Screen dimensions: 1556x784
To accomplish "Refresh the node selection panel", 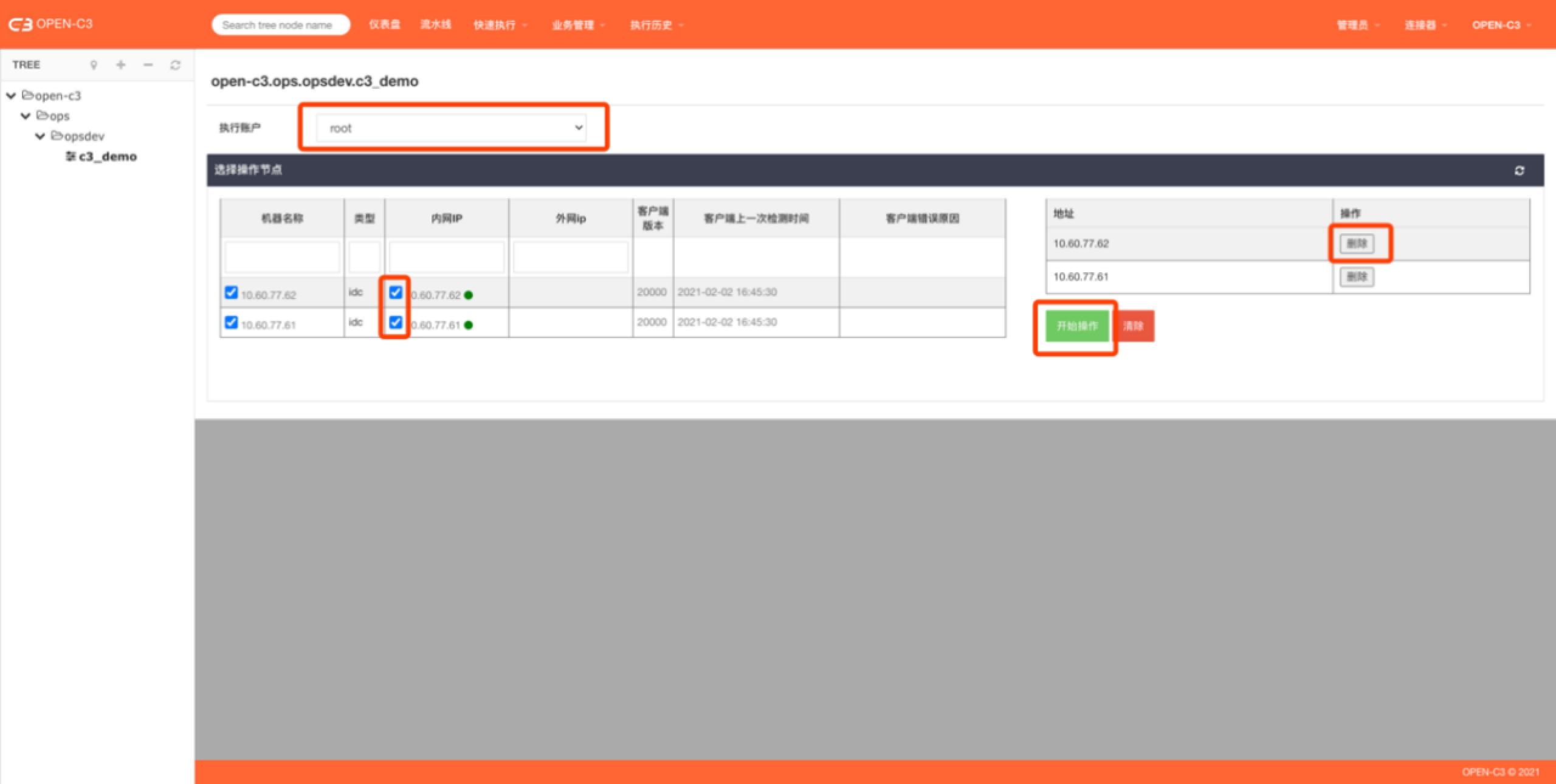I will coord(1519,171).
